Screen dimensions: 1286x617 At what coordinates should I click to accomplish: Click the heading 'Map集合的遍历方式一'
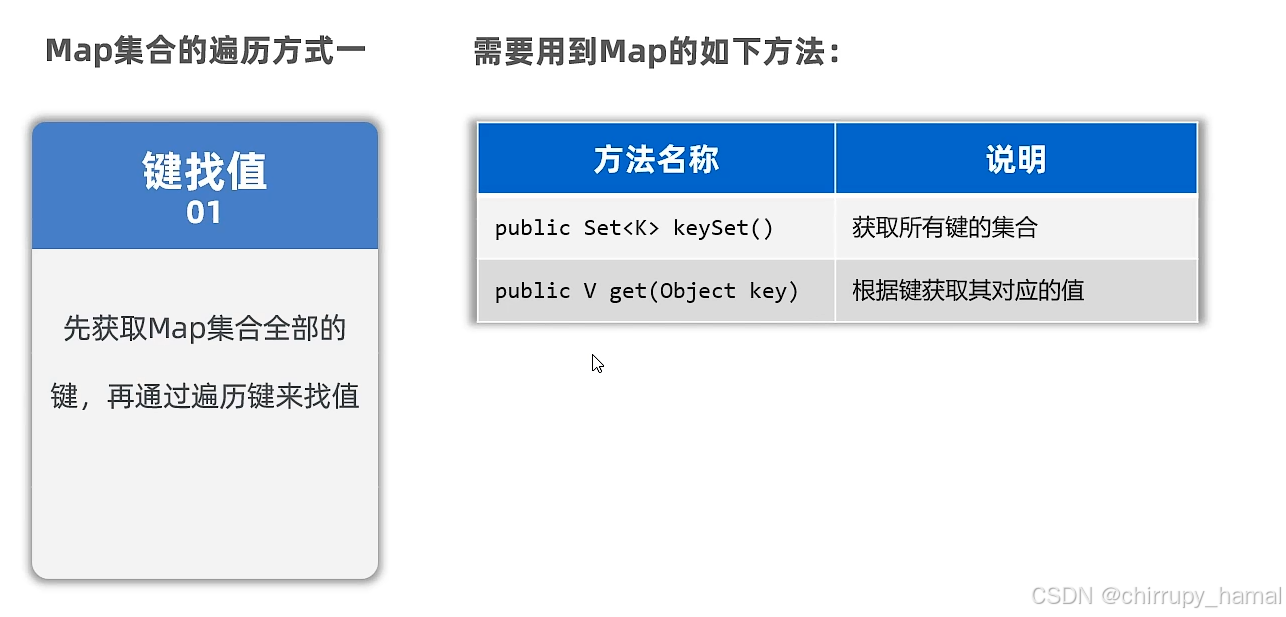pyautogui.click(x=205, y=51)
